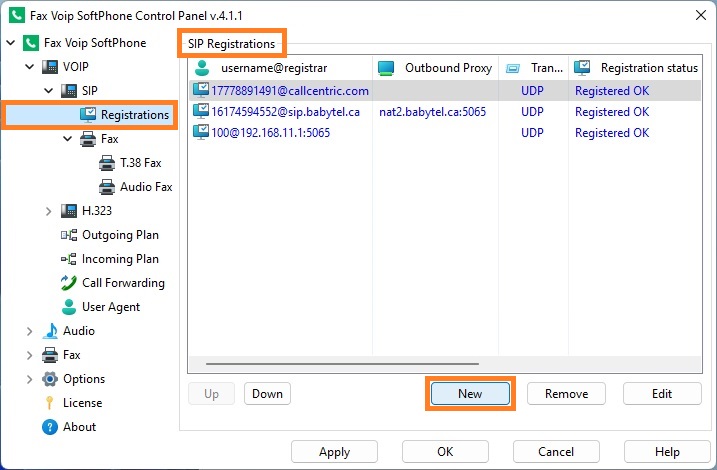This screenshot has width=717, height=470.
Task: Click the About question mark icon
Action: click(50, 427)
